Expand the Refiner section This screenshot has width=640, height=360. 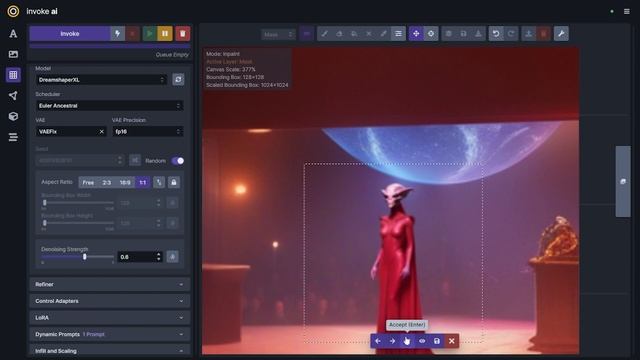pos(109,284)
